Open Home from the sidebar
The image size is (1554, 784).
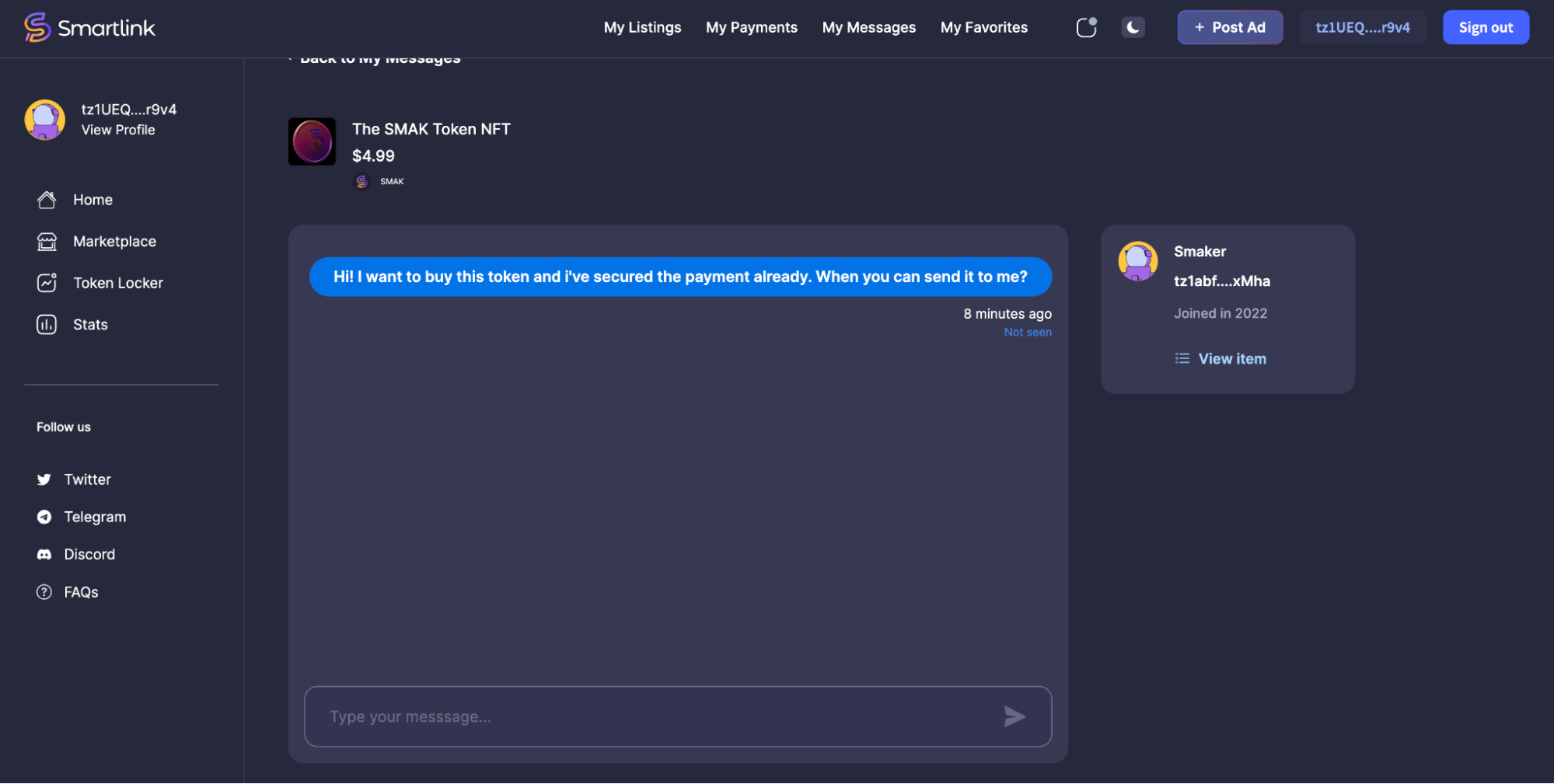click(x=93, y=200)
